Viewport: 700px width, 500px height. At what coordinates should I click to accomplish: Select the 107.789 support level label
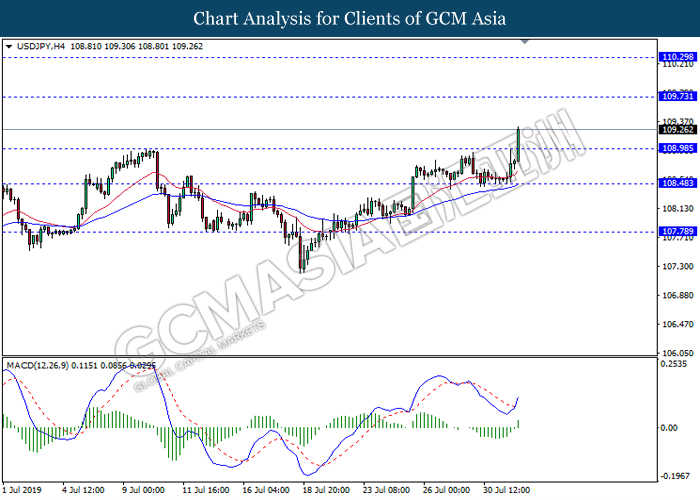coord(678,231)
